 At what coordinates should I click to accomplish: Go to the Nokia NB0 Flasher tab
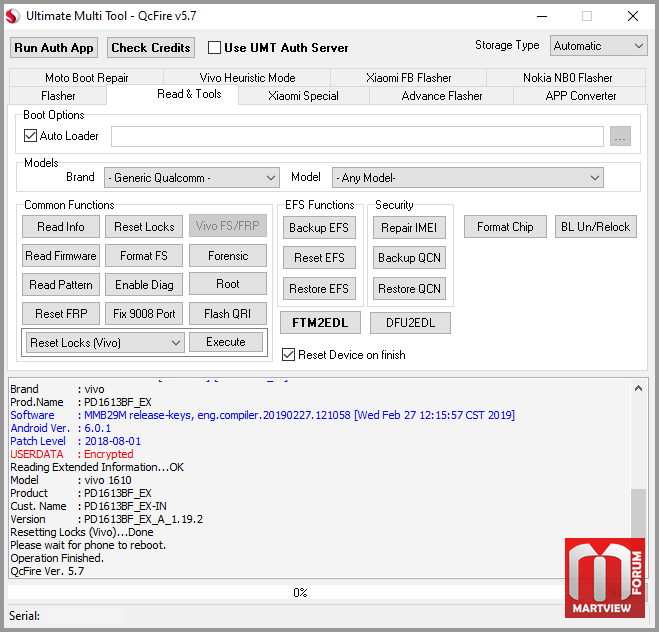[567, 78]
